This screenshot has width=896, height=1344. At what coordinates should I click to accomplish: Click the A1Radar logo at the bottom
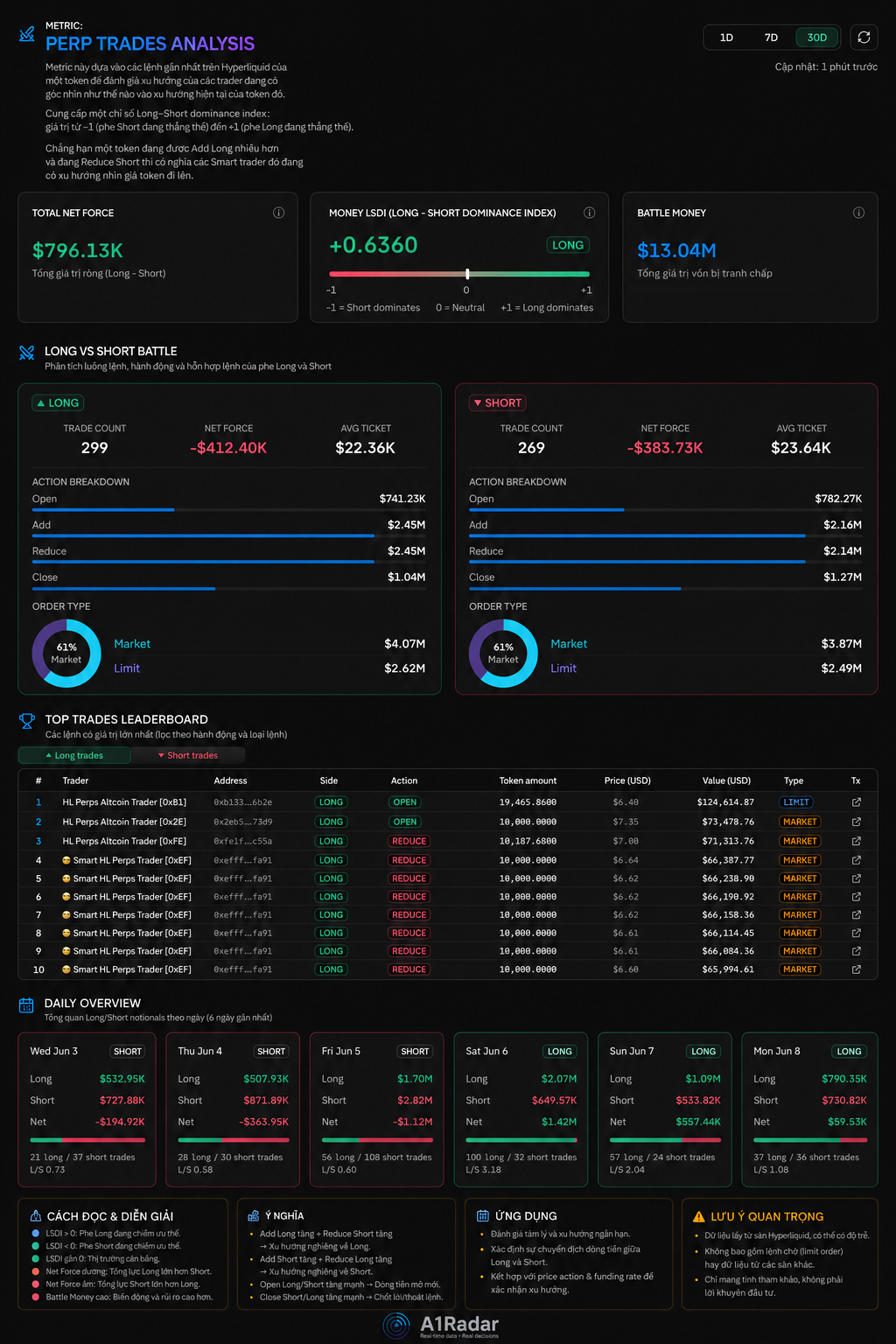(442, 1325)
